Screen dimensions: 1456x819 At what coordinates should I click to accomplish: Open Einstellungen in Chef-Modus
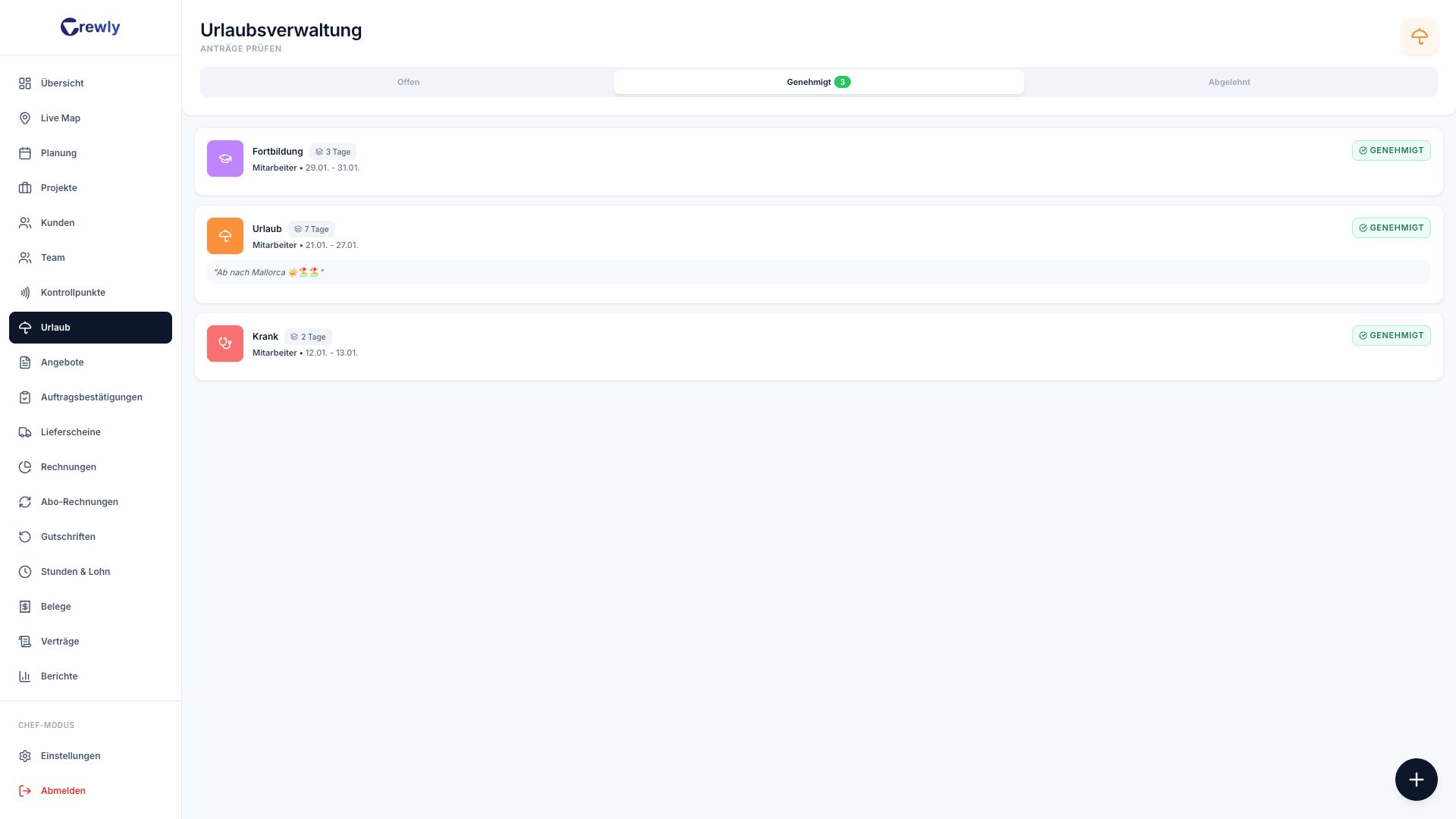(x=70, y=756)
